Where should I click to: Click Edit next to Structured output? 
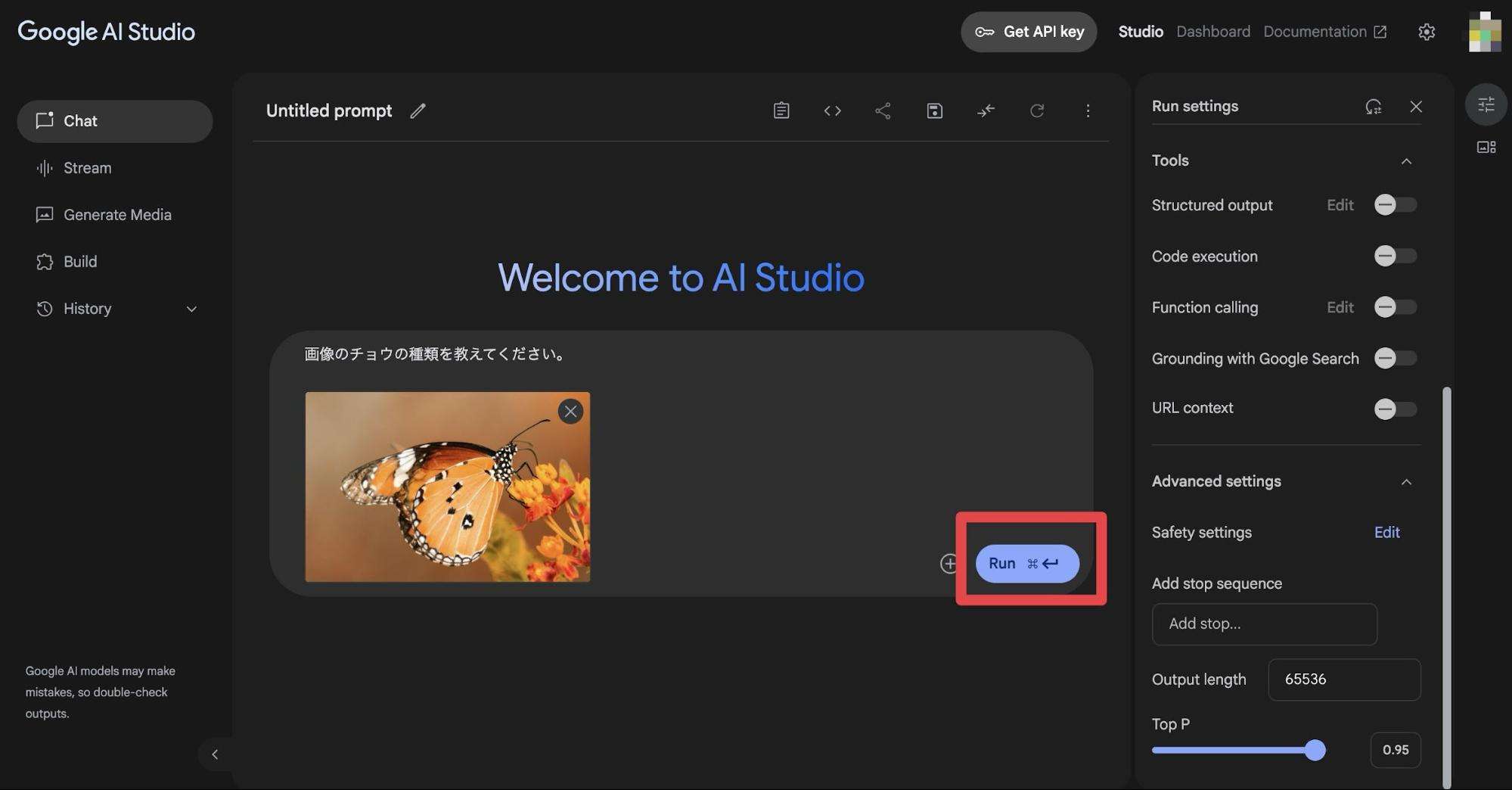tap(1340, 205)
